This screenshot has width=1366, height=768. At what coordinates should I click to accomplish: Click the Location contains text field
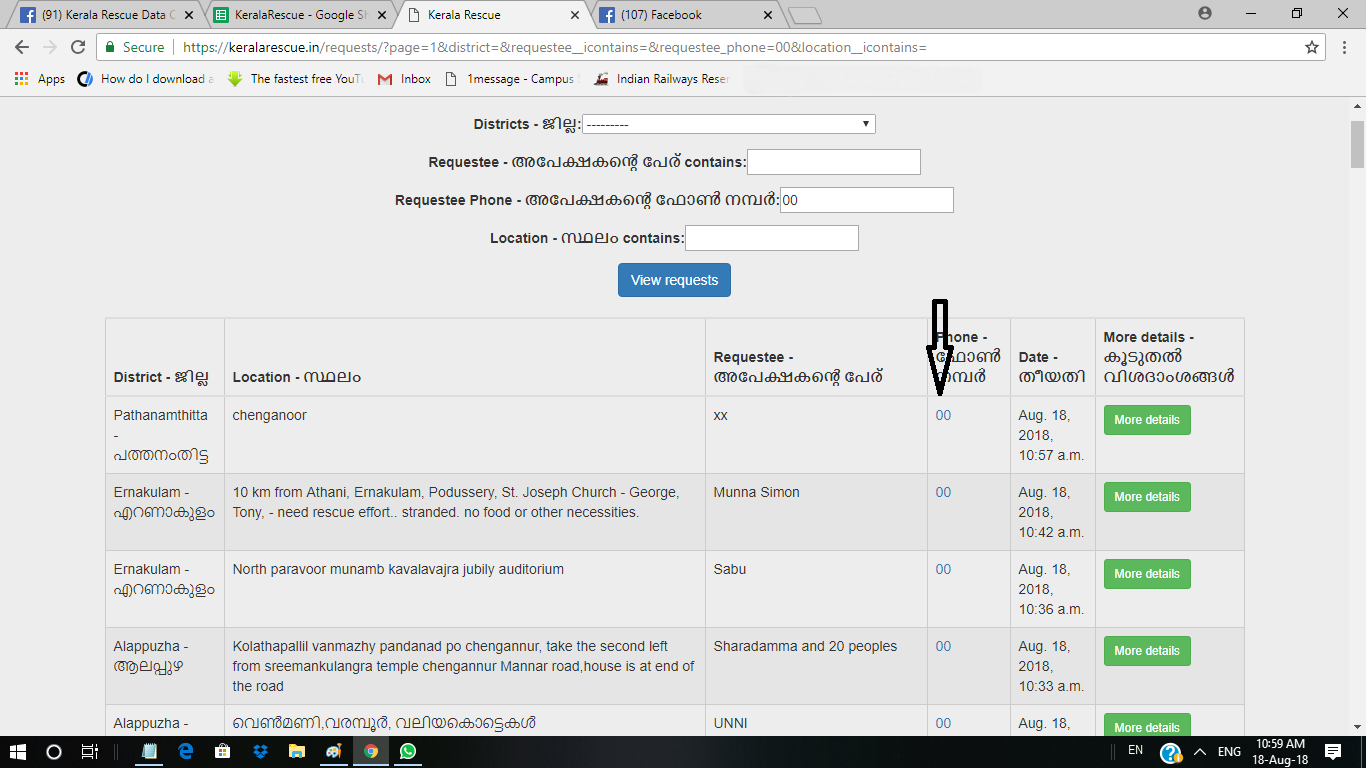click(x=771, y=238)
